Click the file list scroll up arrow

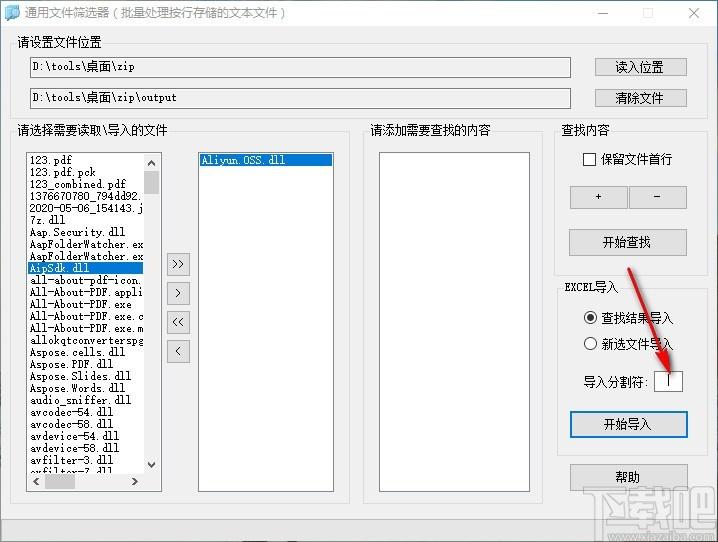[152, 163]
